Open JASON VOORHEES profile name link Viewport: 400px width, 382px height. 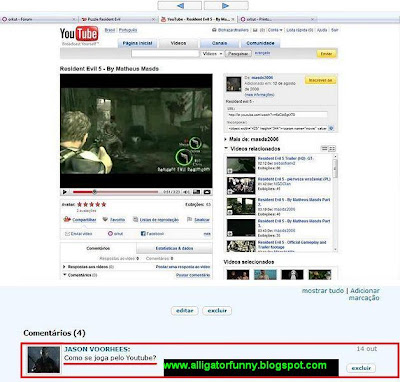[97, 349]
